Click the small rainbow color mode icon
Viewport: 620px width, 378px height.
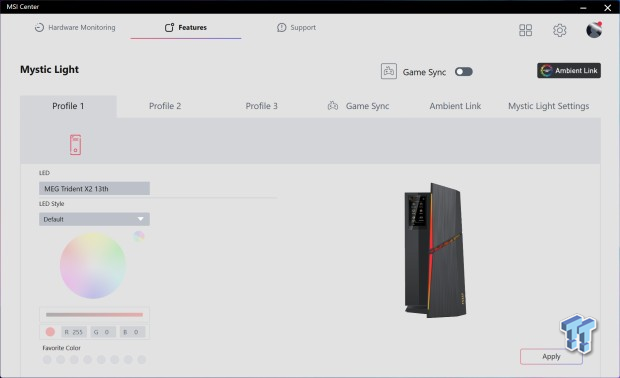(139, 236)
